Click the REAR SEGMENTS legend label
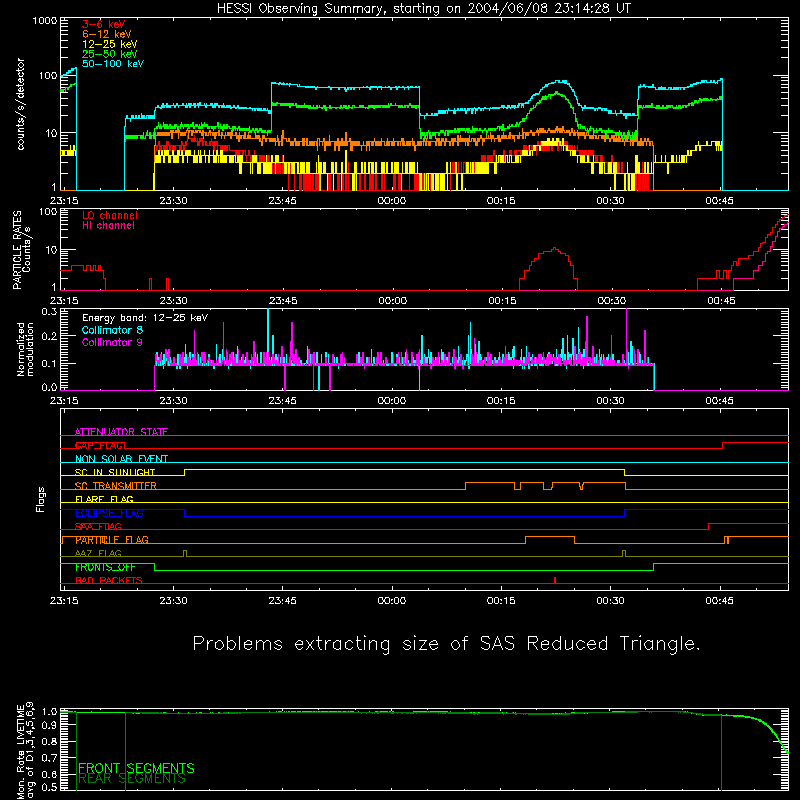This screenshot has width=800, height=800. click(x=132, y=778)
